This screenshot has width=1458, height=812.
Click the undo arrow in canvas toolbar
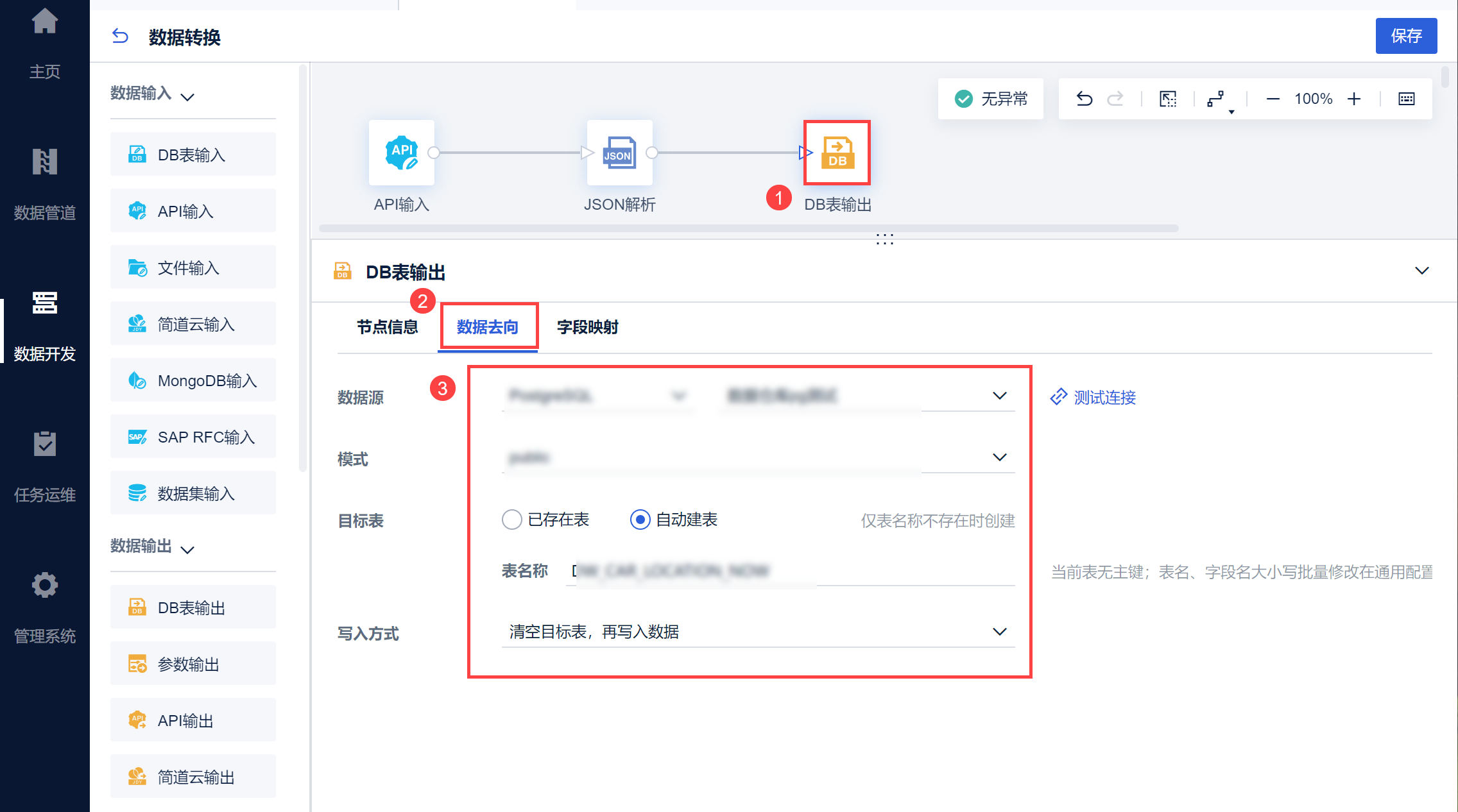(1084, 99)
